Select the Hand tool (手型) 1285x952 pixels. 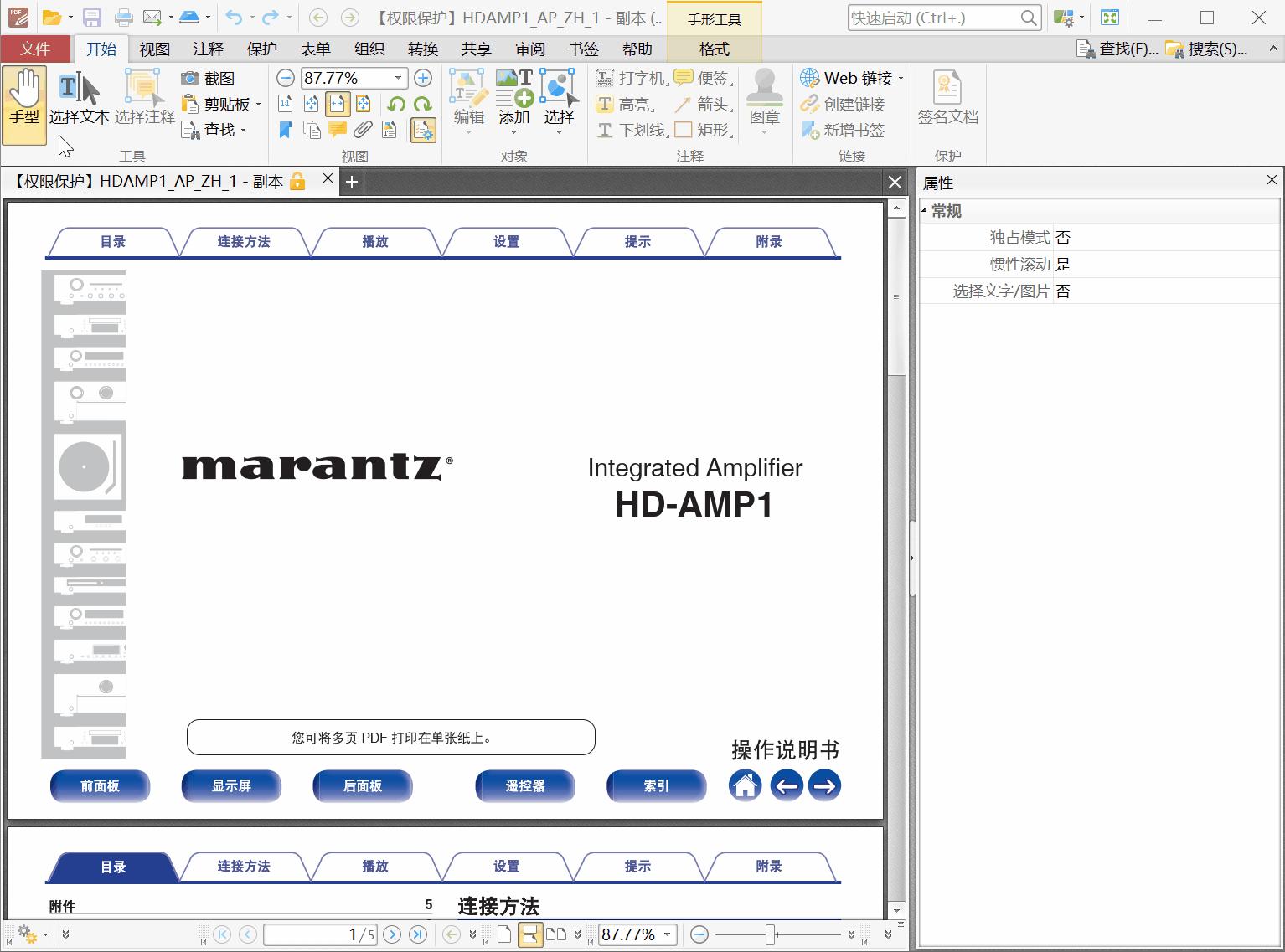coord(24,102)
